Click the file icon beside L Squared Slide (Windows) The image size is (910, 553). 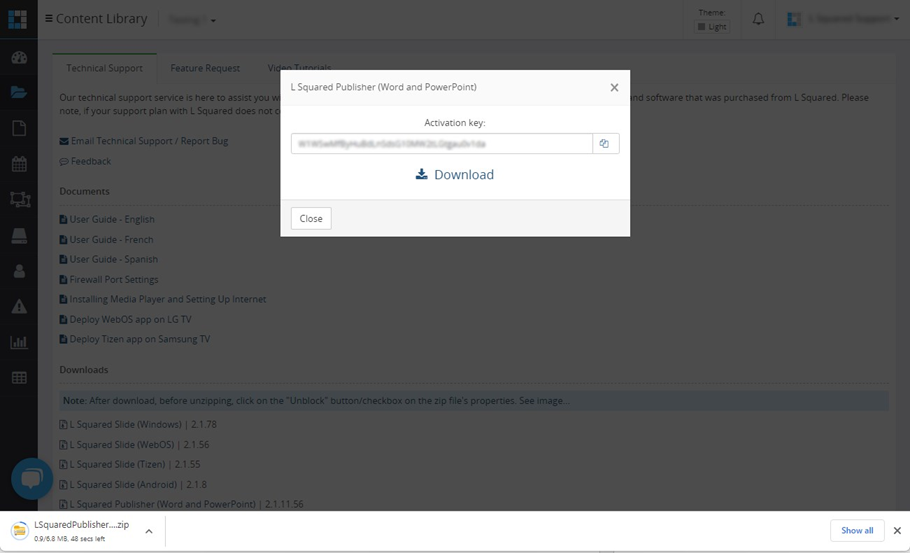(x=63, y=425)
